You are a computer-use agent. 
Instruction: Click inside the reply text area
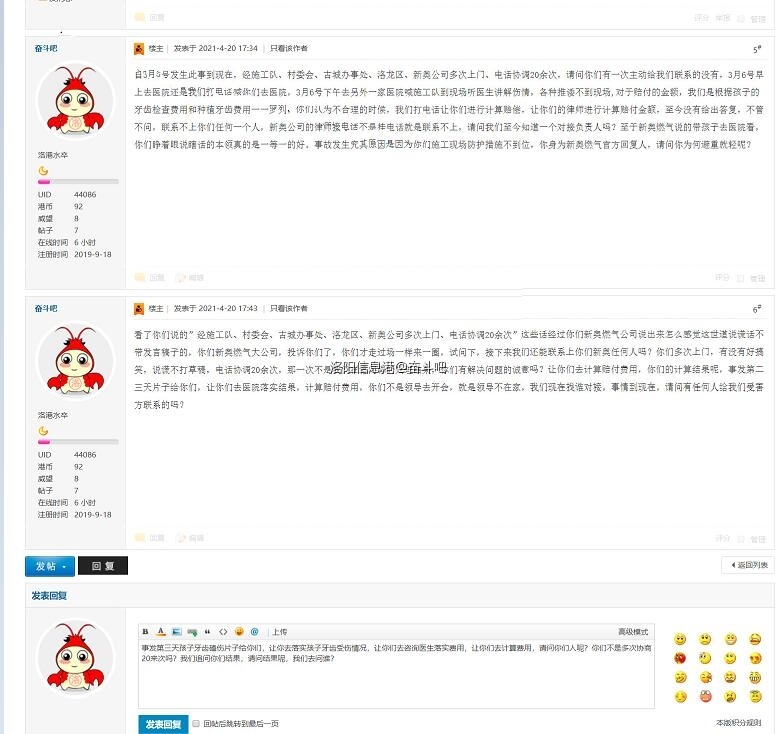point(396,680)
